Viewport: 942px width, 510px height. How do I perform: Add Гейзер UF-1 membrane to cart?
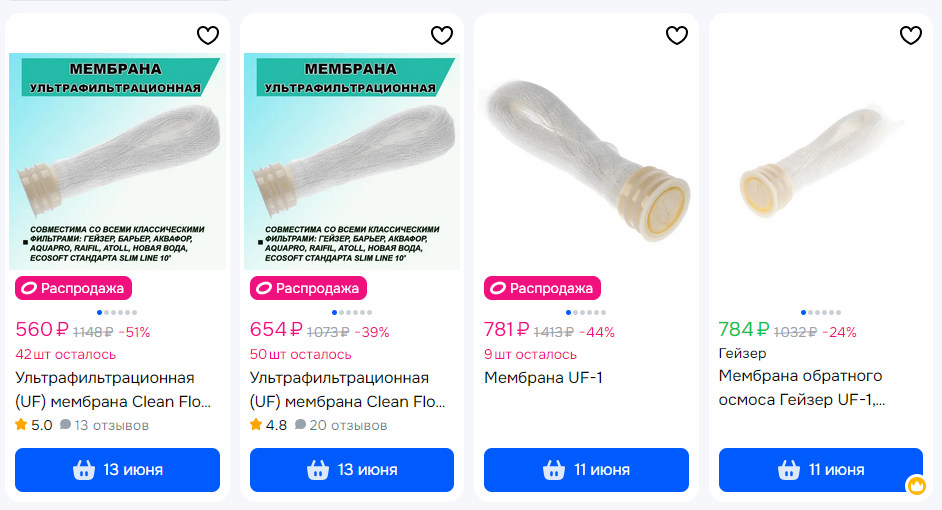821,470
